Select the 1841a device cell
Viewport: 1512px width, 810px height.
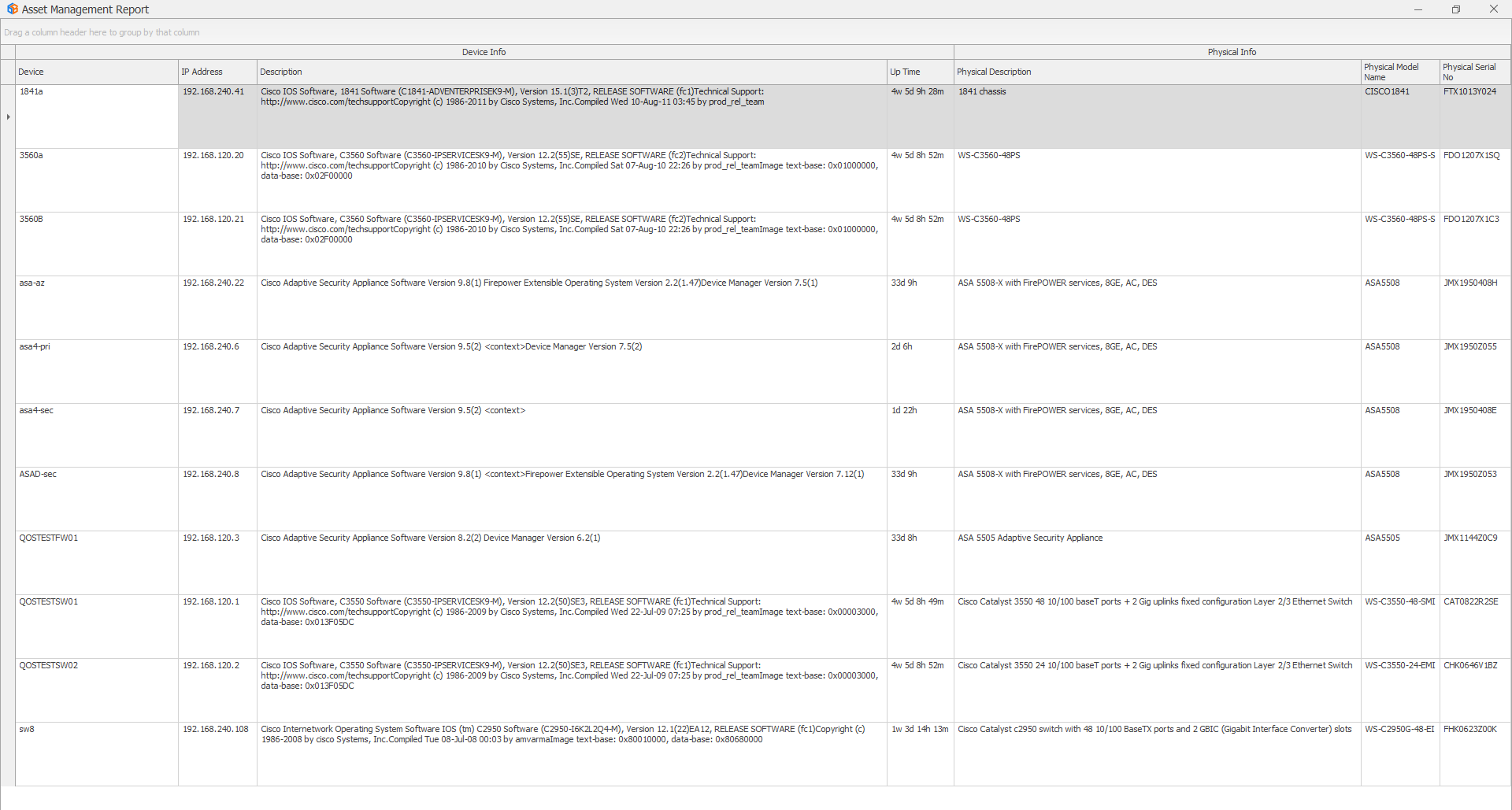point(97,117)
